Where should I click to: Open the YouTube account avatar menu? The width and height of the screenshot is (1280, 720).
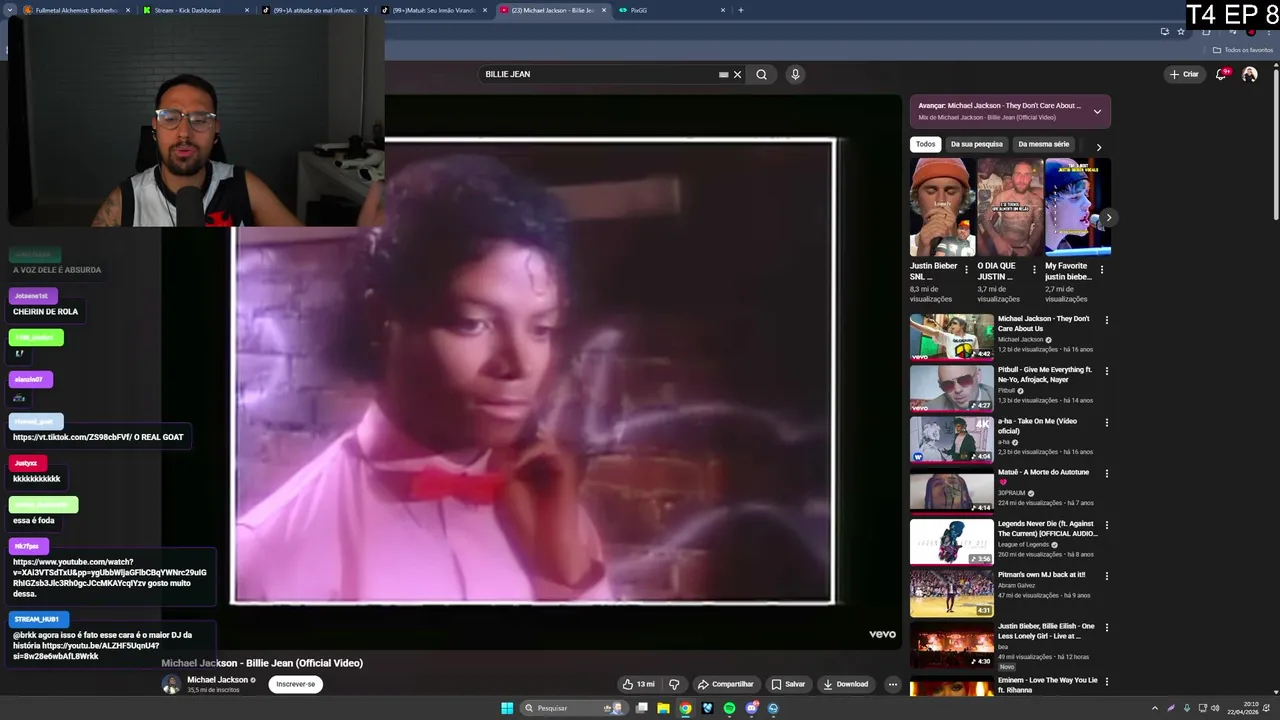[1249, 74]
